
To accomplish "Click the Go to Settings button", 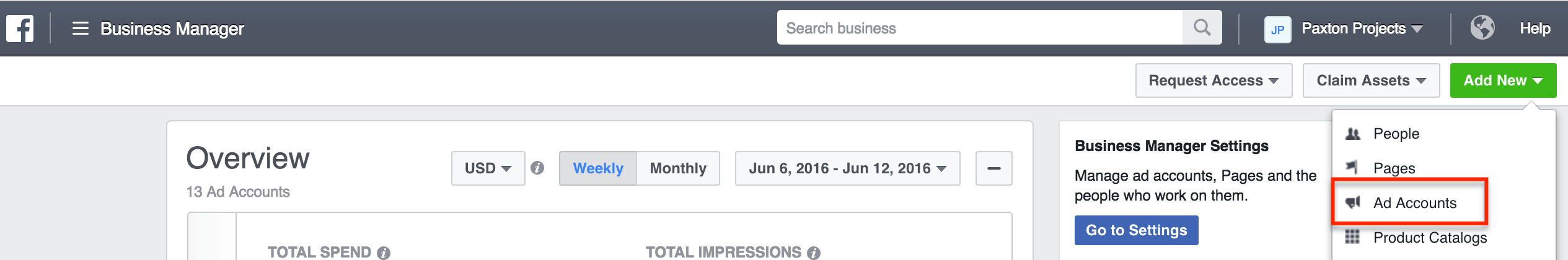I will [1136, 230].
